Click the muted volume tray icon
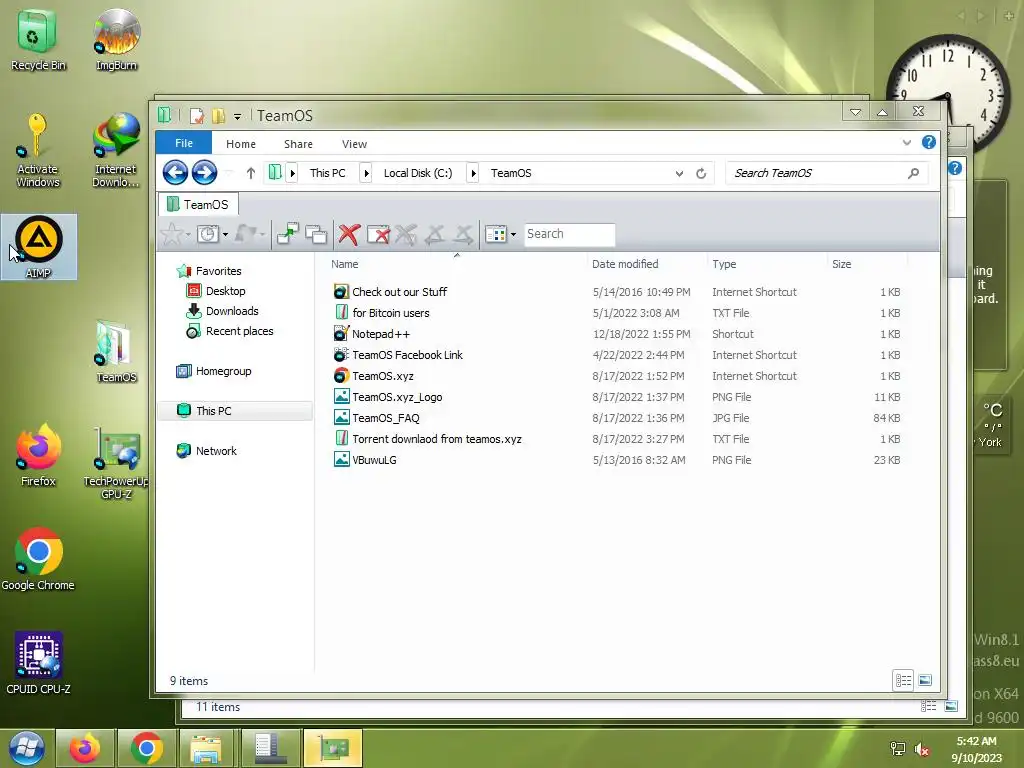This screenshot has width=1024, height=768. coord(921,749)
